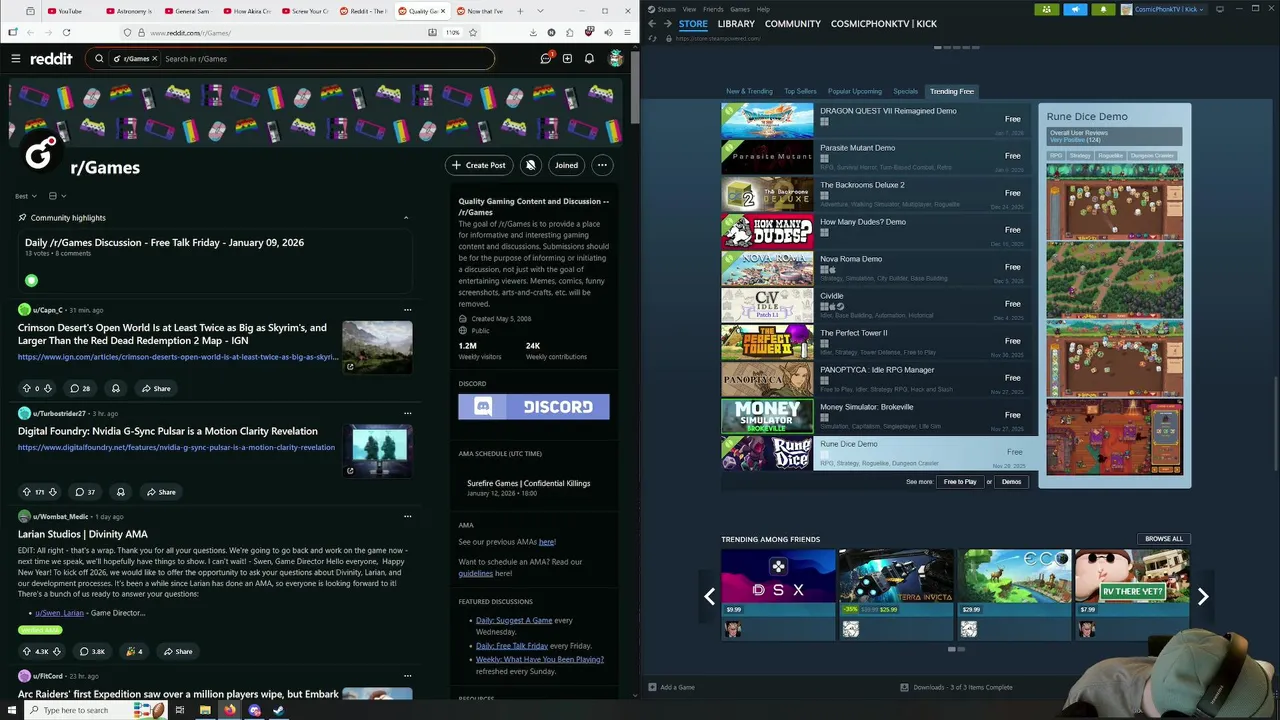Screen dimensions: 1280x720
Task: Open Reddit chat messages icon
Action: coord(545,59)
